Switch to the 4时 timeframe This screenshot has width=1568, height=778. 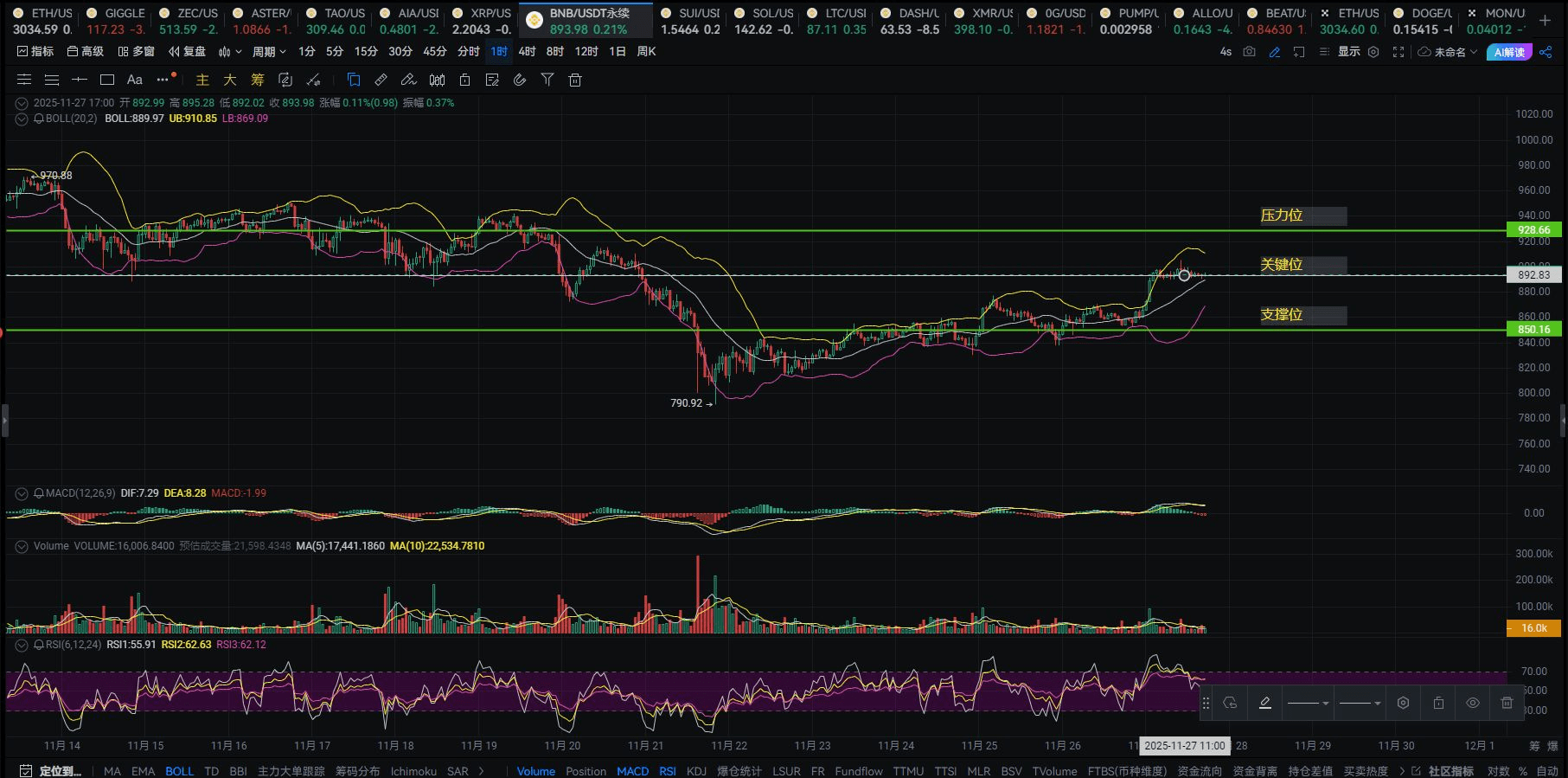coord(527,52)
